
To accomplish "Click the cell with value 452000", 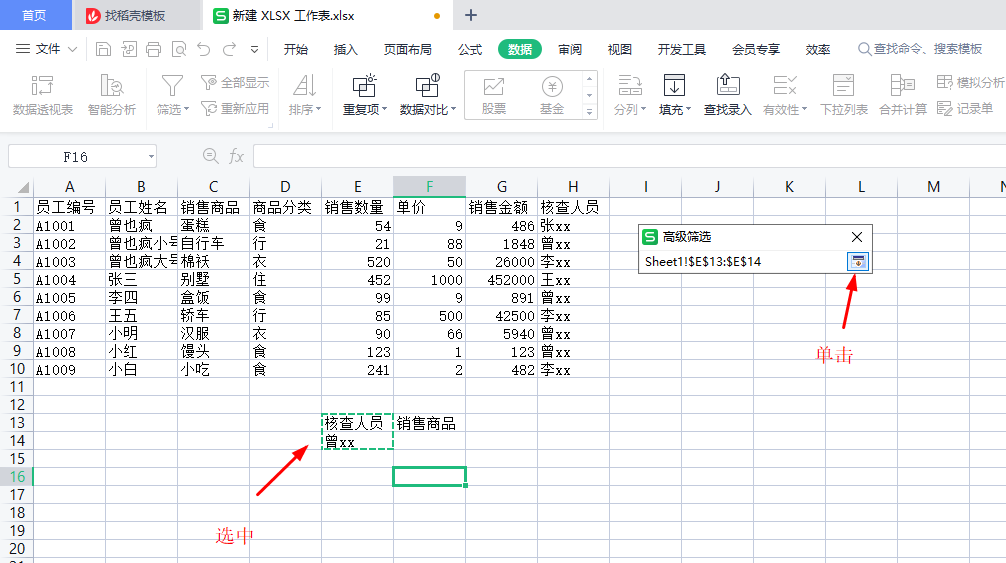I will [501, 280].
